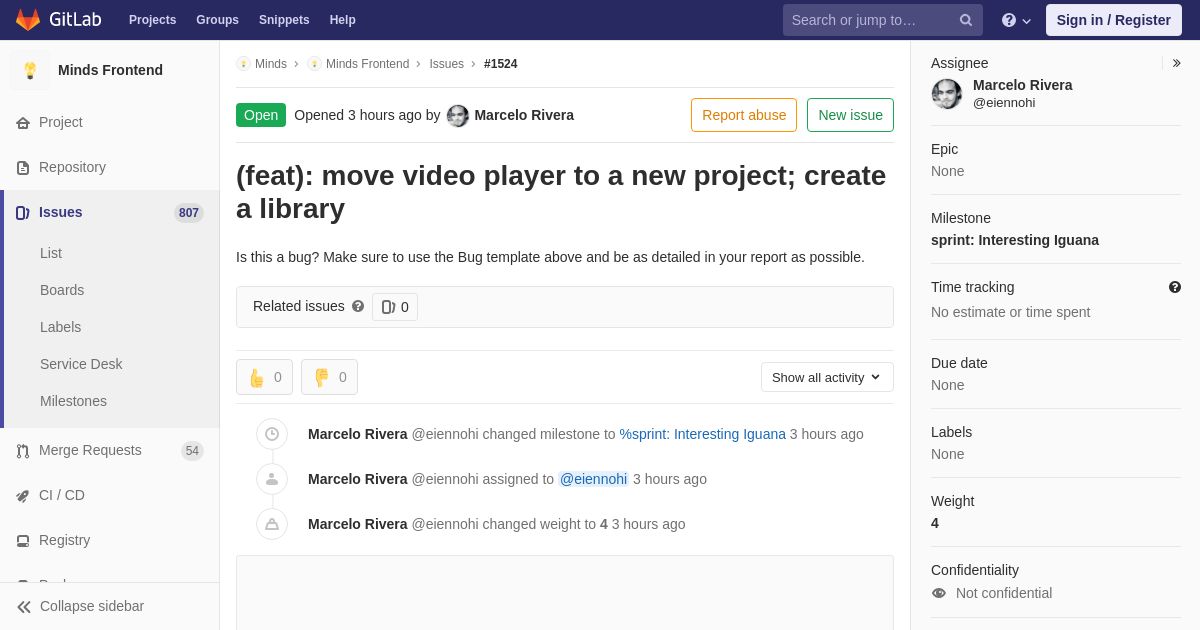Screen dimensions: 1200x630
Task: Click the Minds Frontend lightbulb project avatar
Action: click(x=30, y=70)
